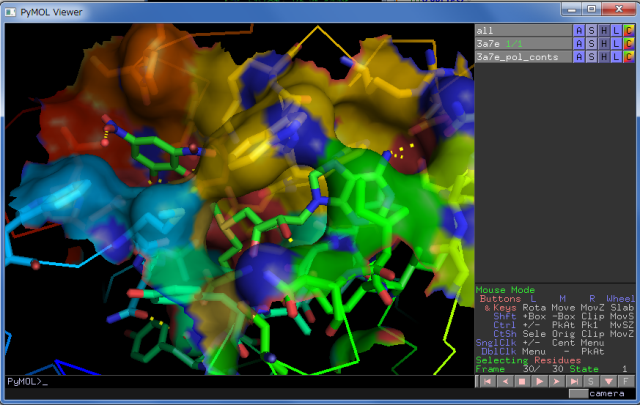The width and height of the screenshot is (640, 405).
Task: Toggle the sequence viewer S button
Action: pyautogui.click(x=590, y=381)
